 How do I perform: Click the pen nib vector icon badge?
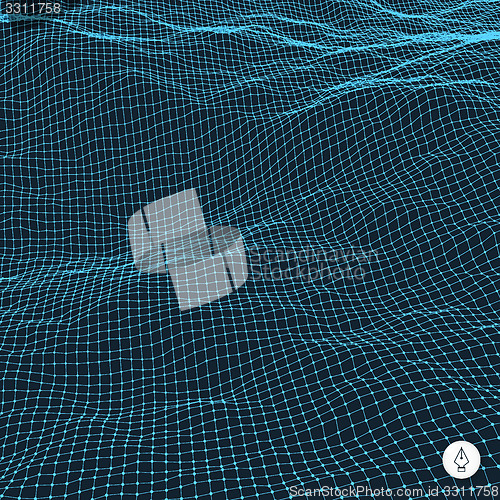click(x=461, y=460)
